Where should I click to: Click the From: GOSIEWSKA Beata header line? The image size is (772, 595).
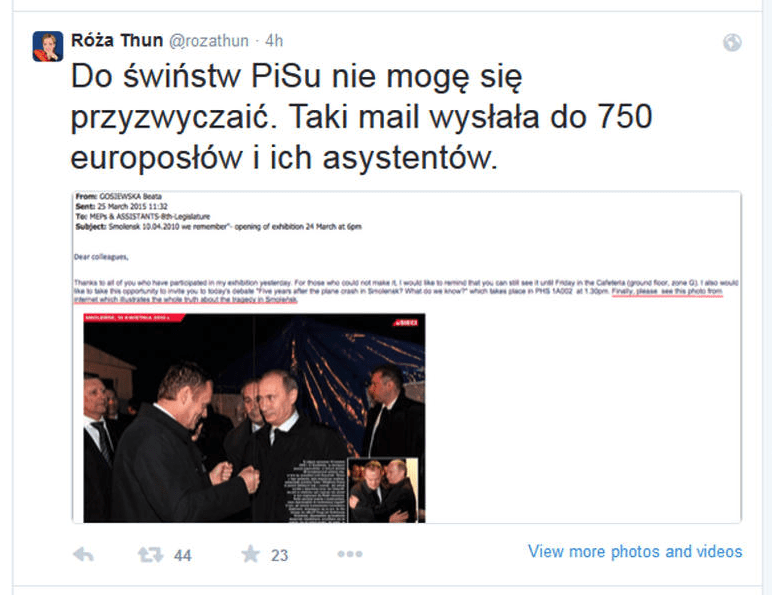[x=118, y=196]
